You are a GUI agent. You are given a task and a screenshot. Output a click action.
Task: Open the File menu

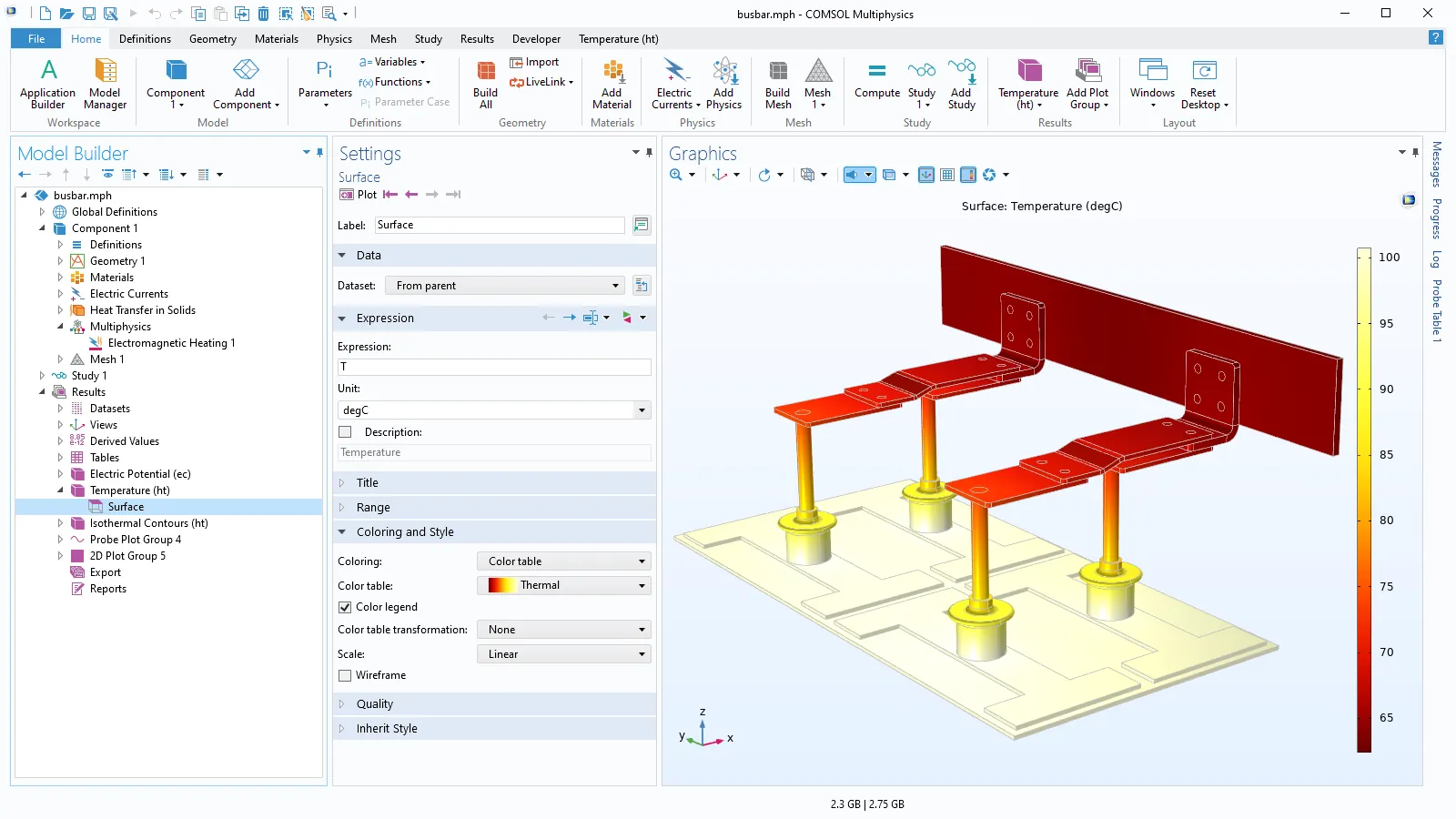point(35,39)
